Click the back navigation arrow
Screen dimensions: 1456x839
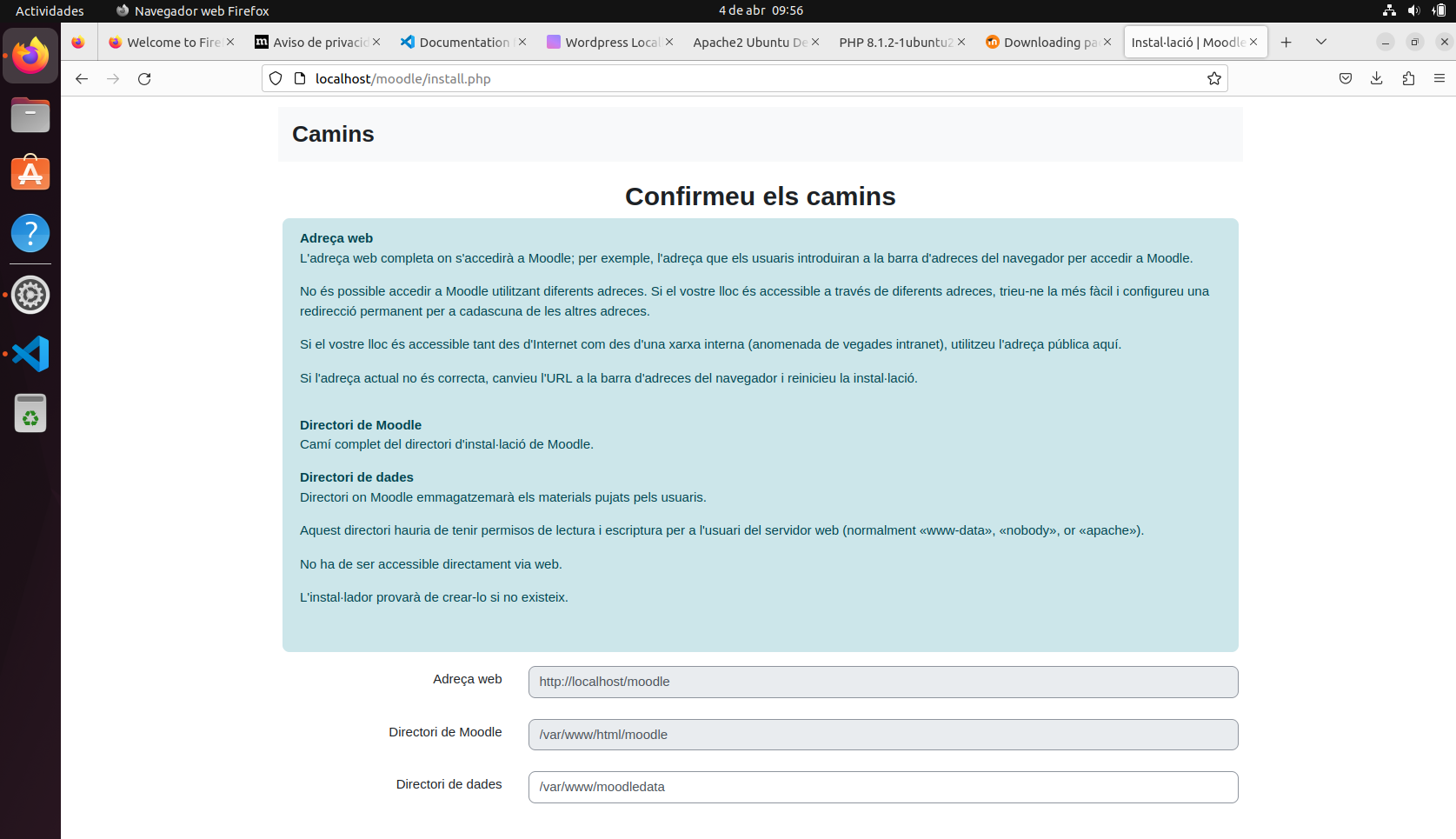pyautogui.click(x=81, y=78)
